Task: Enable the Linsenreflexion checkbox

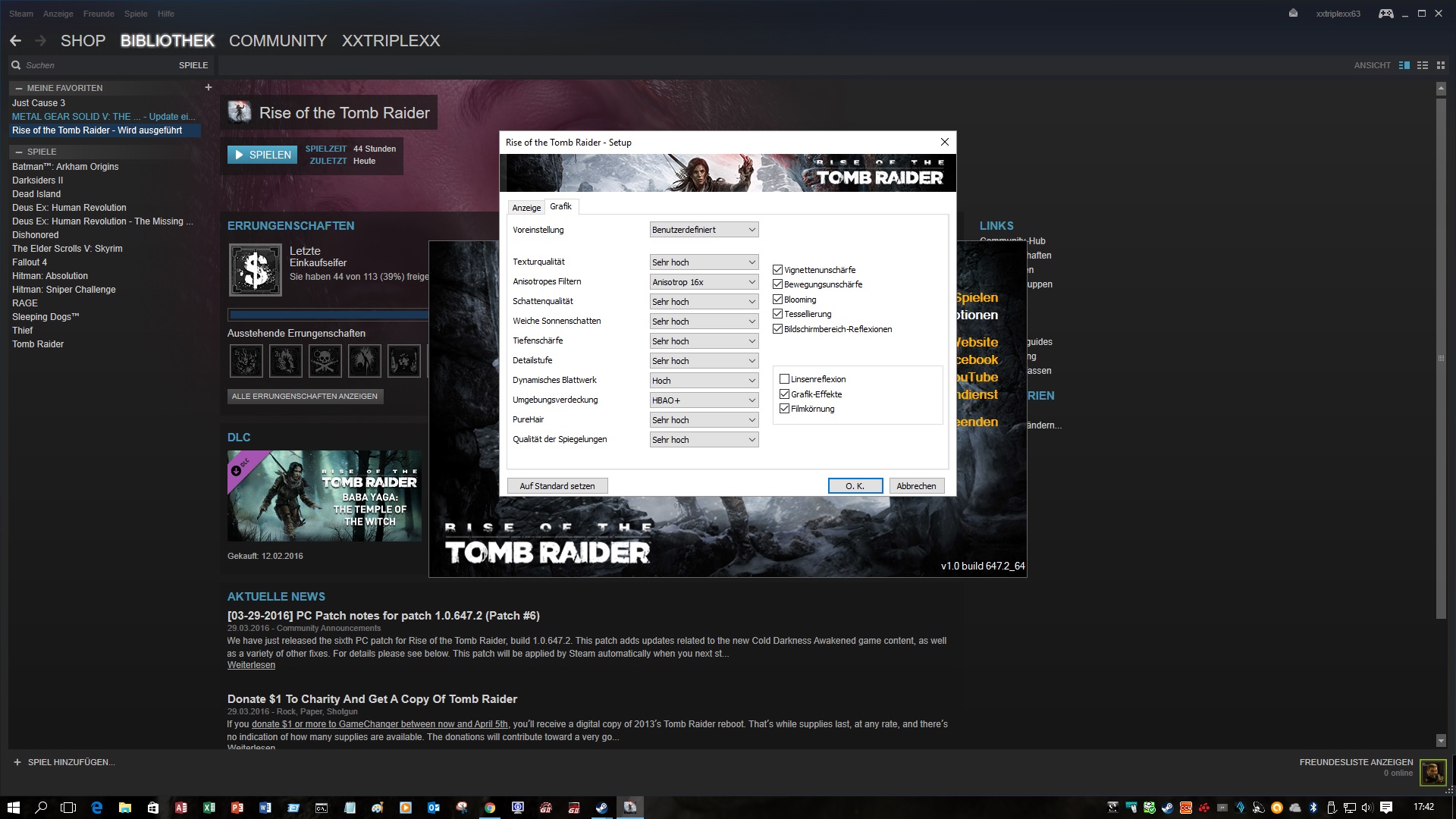Action: click(x=784, y=379)
